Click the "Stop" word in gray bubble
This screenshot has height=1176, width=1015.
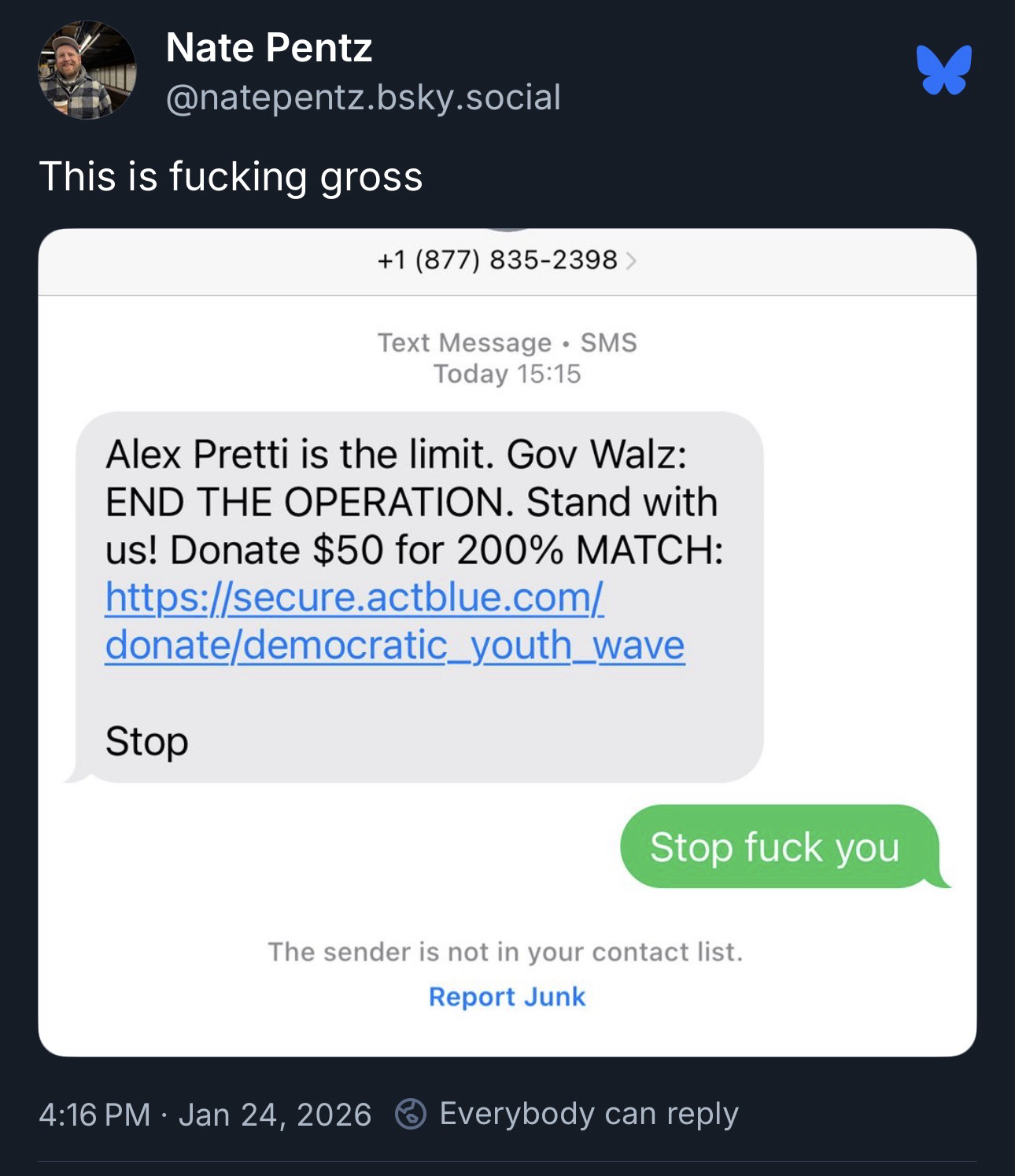[147, 741]
